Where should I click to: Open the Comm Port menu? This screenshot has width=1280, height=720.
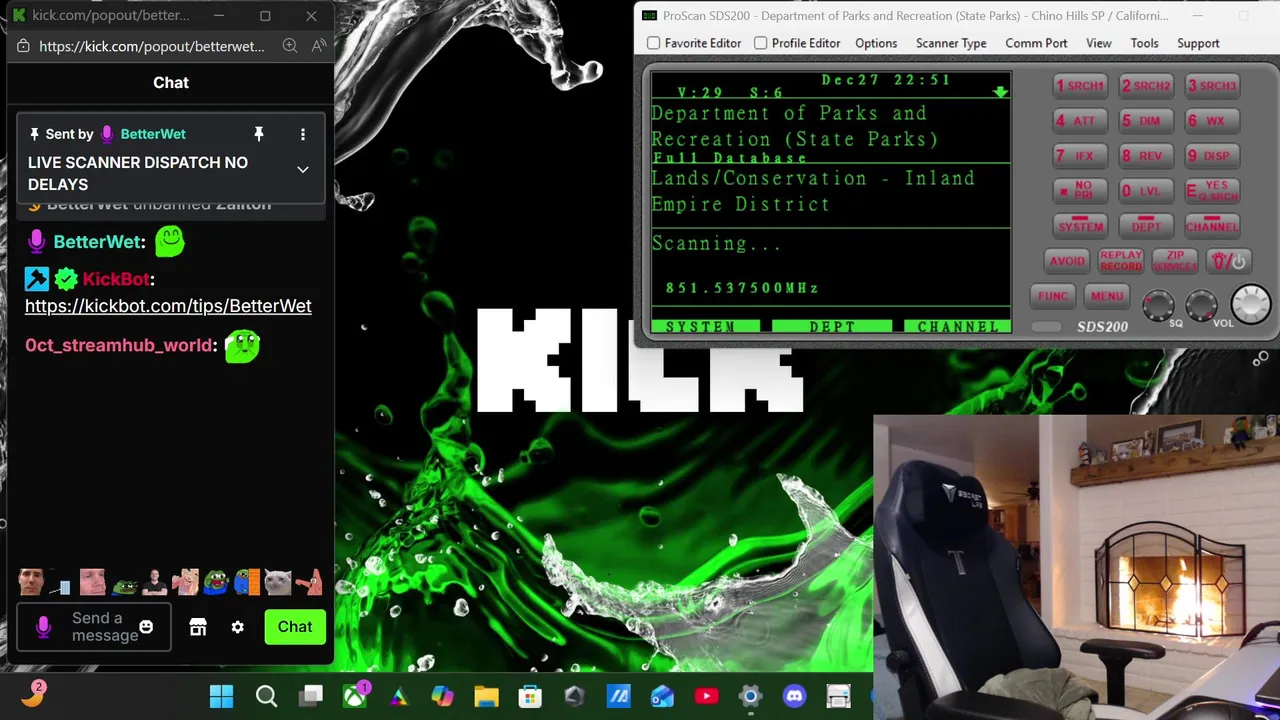coord(1036,43)
